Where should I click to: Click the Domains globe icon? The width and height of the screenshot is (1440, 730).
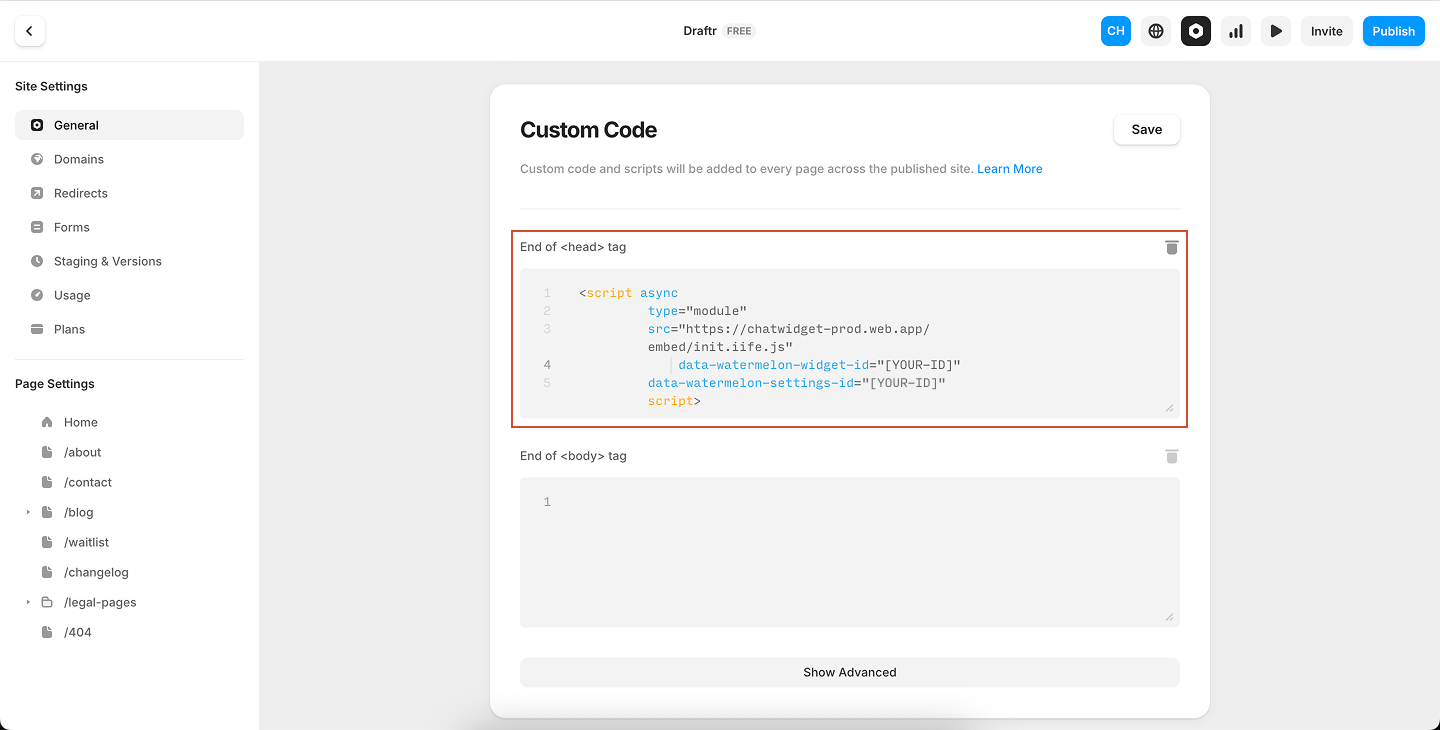pos(37,159)
